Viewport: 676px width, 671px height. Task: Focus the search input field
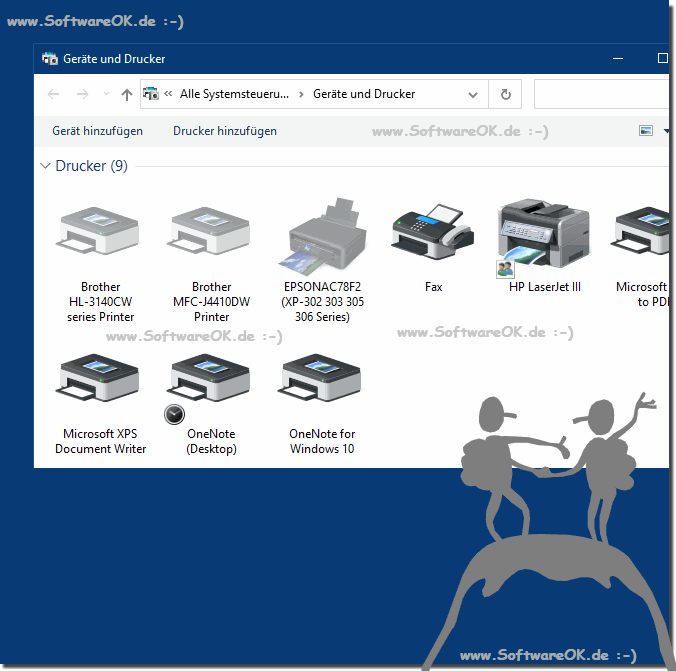coord(601,94)
